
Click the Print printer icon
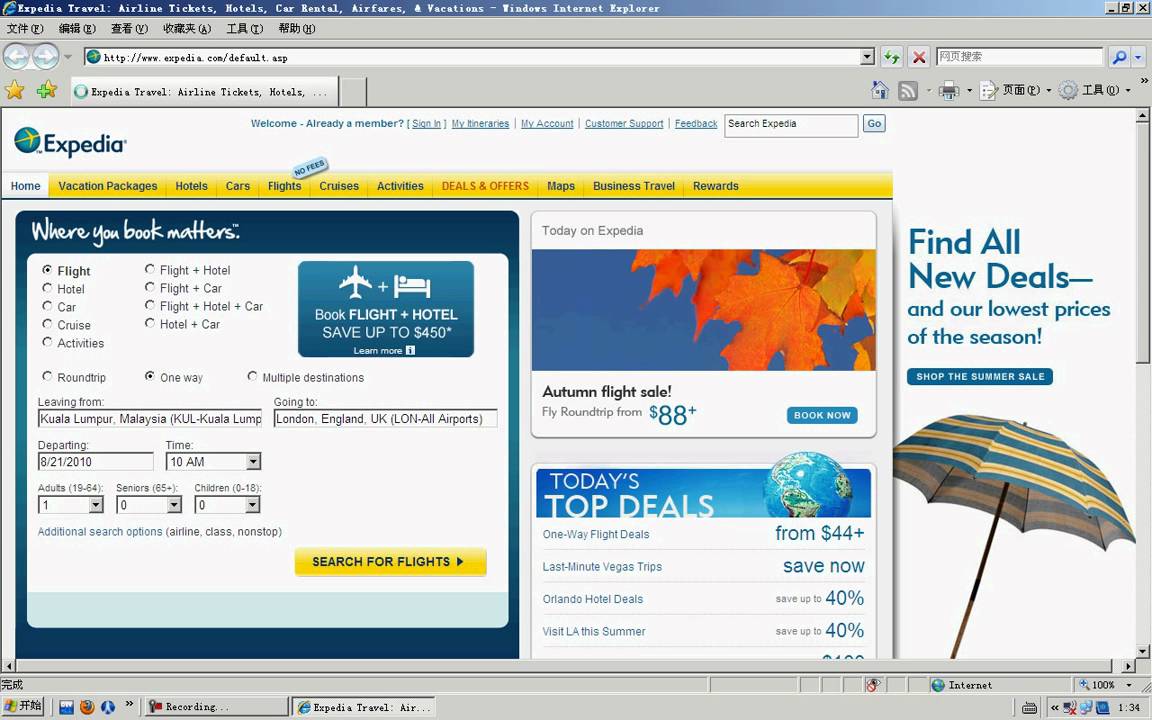click(x=949, y=90)
